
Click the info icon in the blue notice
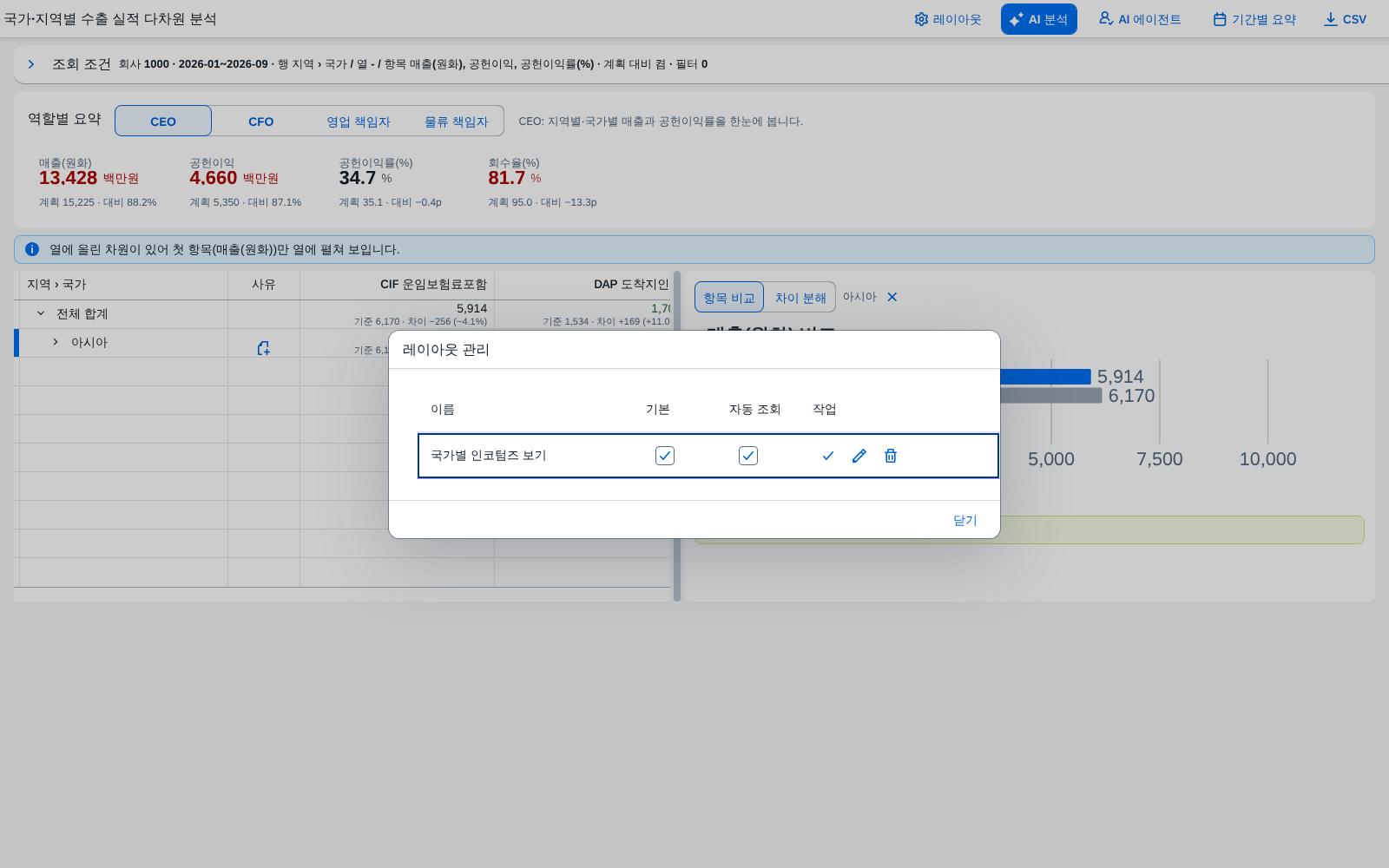(x=32, y=249)
